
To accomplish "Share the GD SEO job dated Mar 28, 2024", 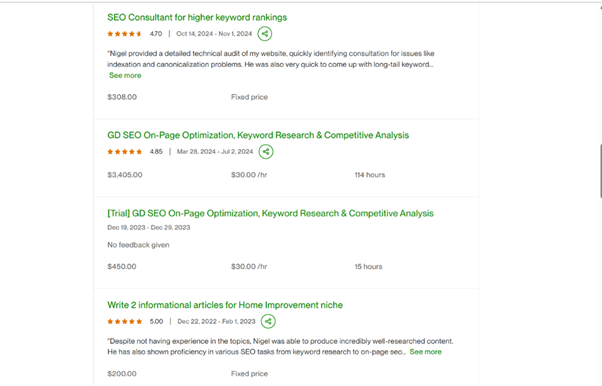I will click(266, 151).
